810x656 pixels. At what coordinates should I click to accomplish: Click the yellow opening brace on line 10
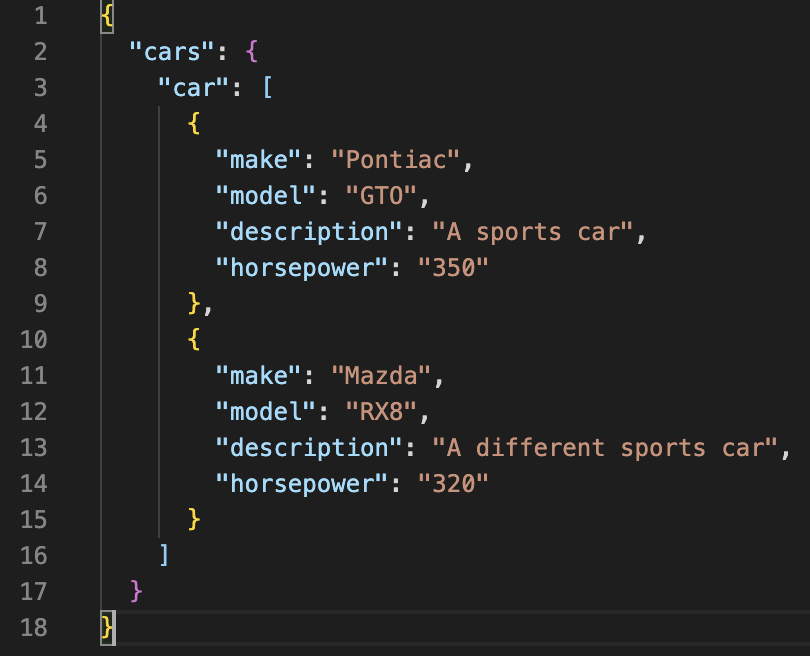194,339
